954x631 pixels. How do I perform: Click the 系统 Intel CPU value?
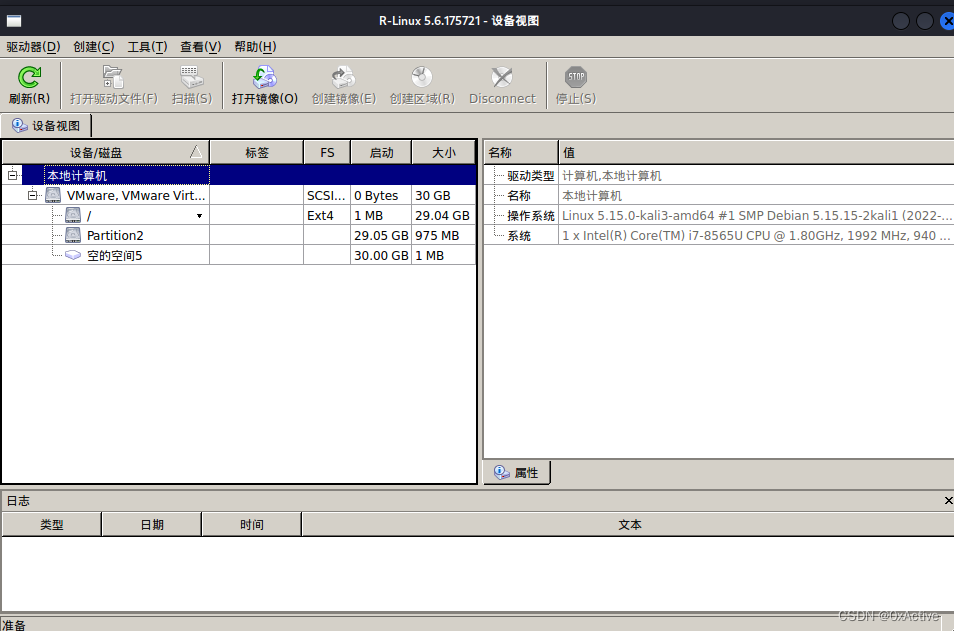[x=756, y=235]
